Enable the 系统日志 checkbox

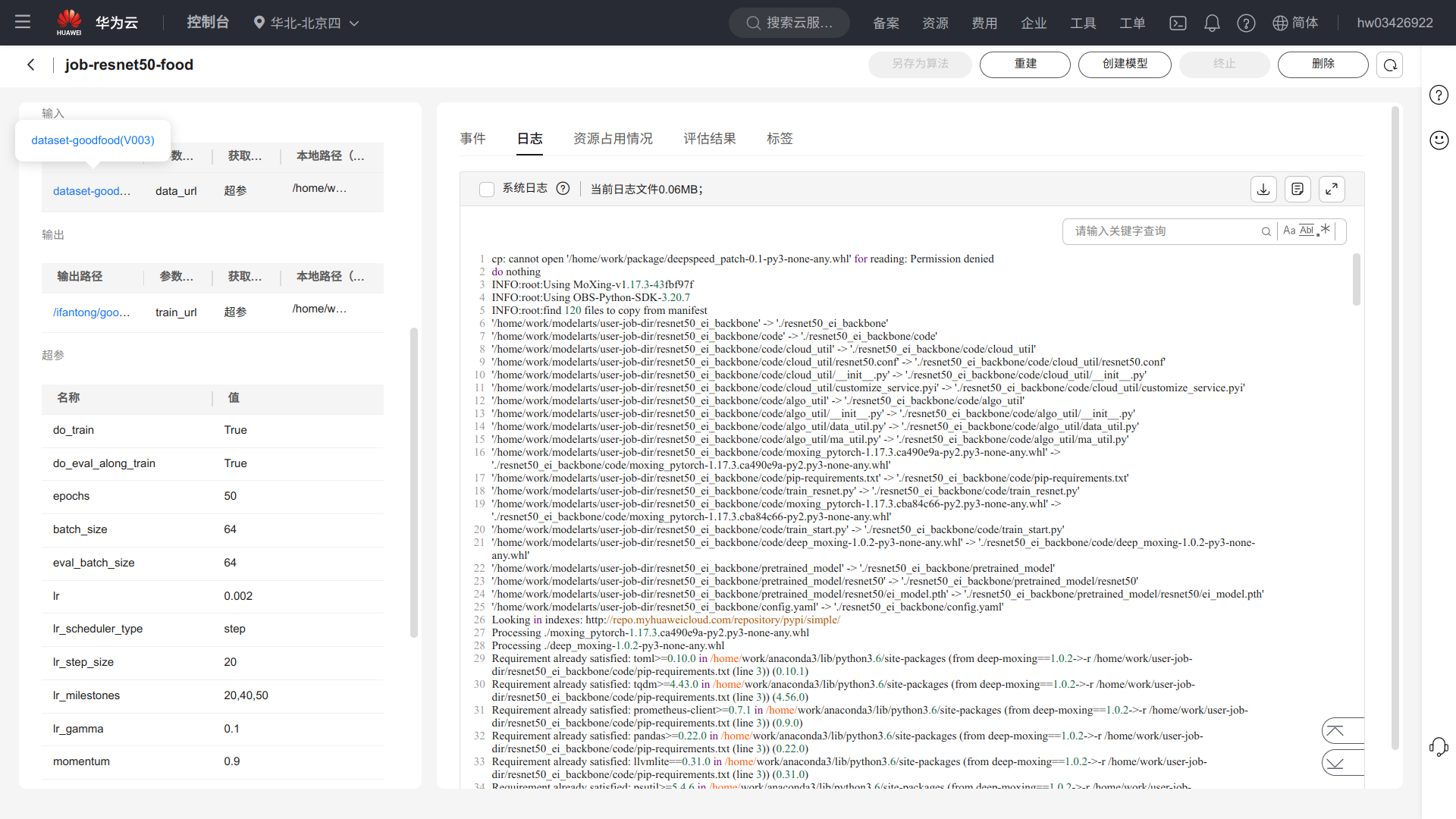(x=487, y=190)
